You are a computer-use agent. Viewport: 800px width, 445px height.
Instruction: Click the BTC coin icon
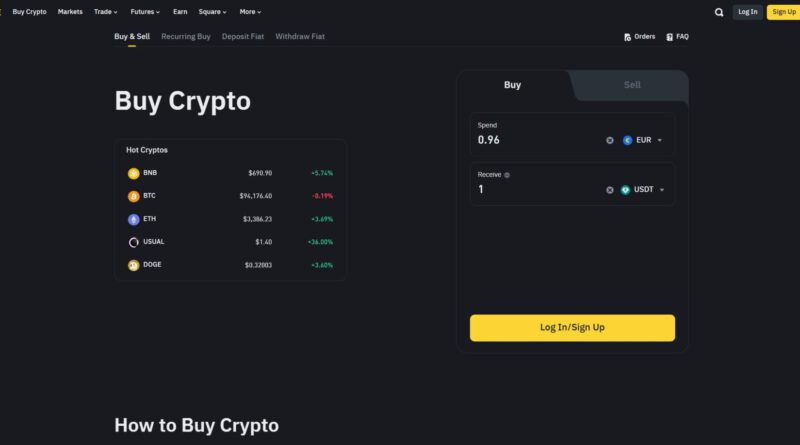(x=133, y=196)
